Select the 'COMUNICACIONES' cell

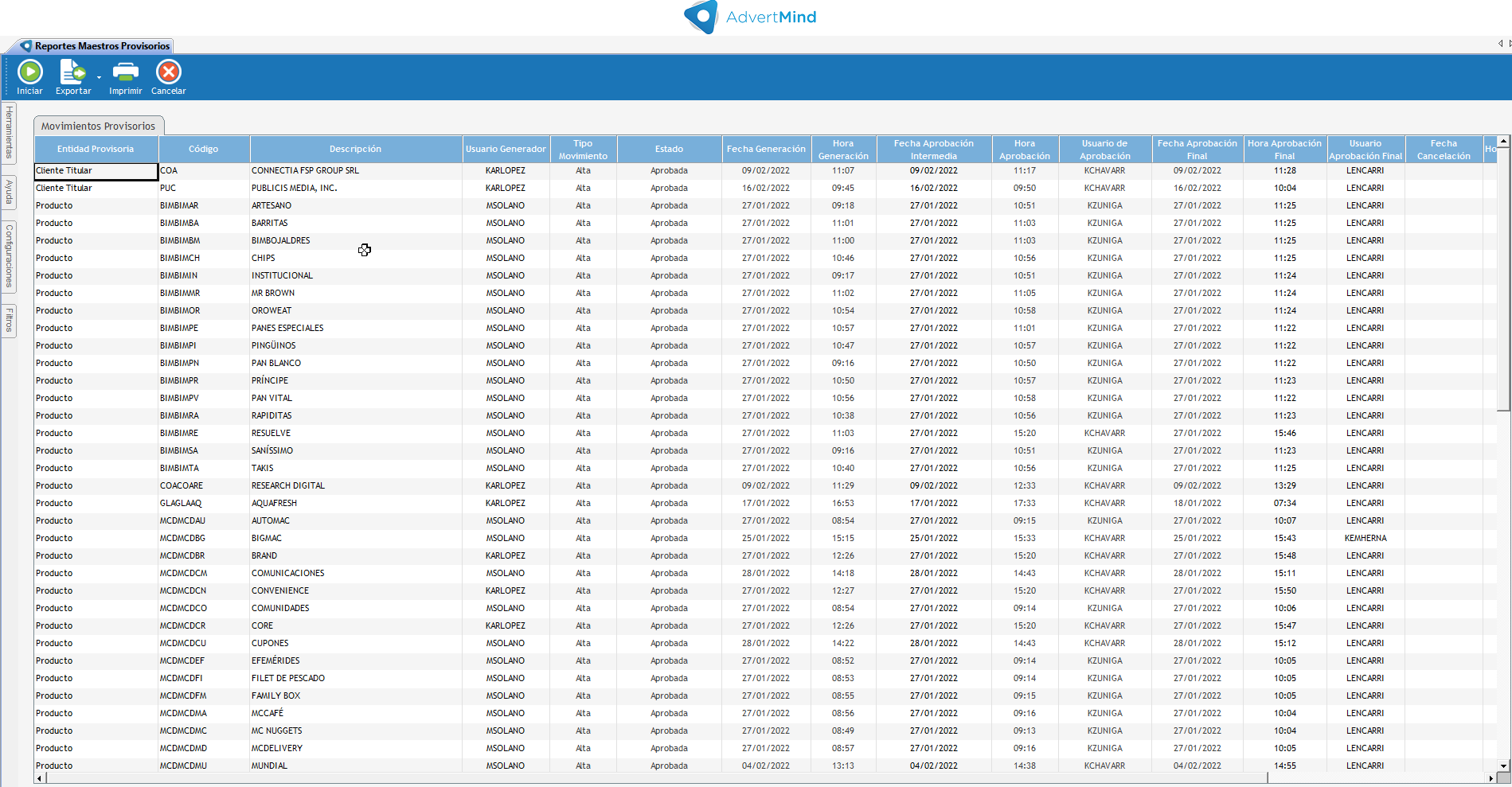[x=356, y=573]
